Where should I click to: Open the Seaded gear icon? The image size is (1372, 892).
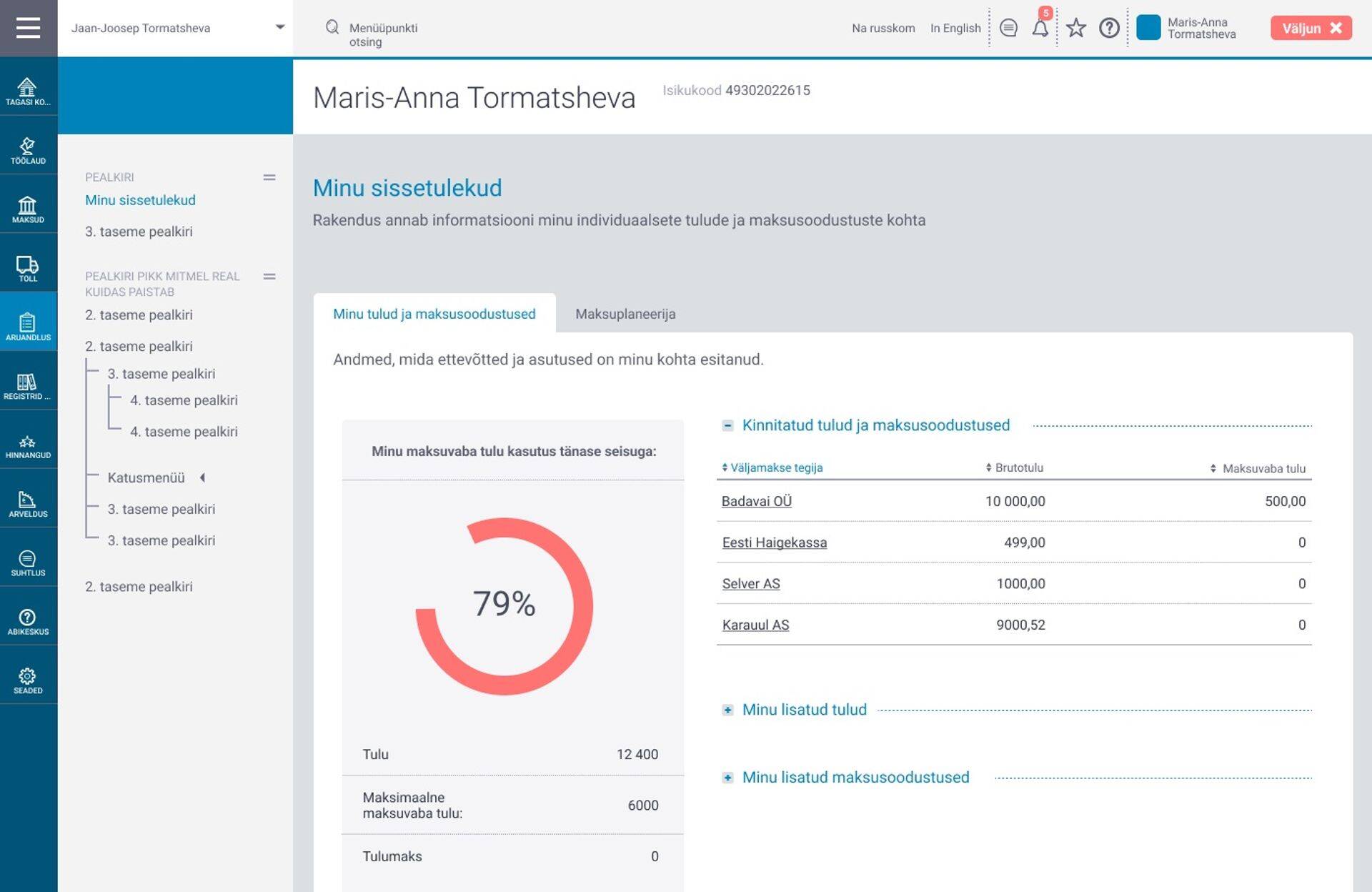(x=28, y=680)
